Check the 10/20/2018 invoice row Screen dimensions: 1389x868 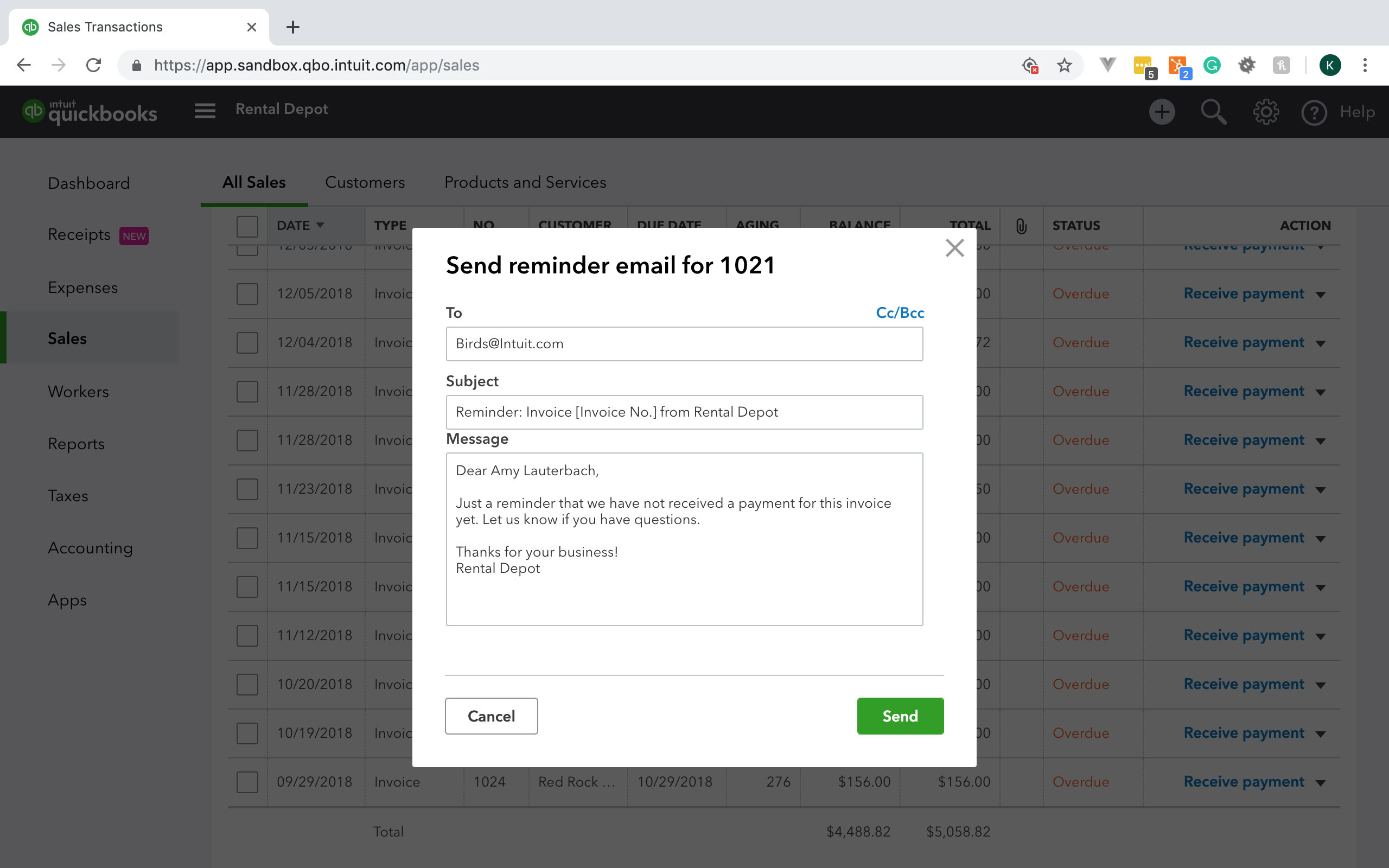247,684
